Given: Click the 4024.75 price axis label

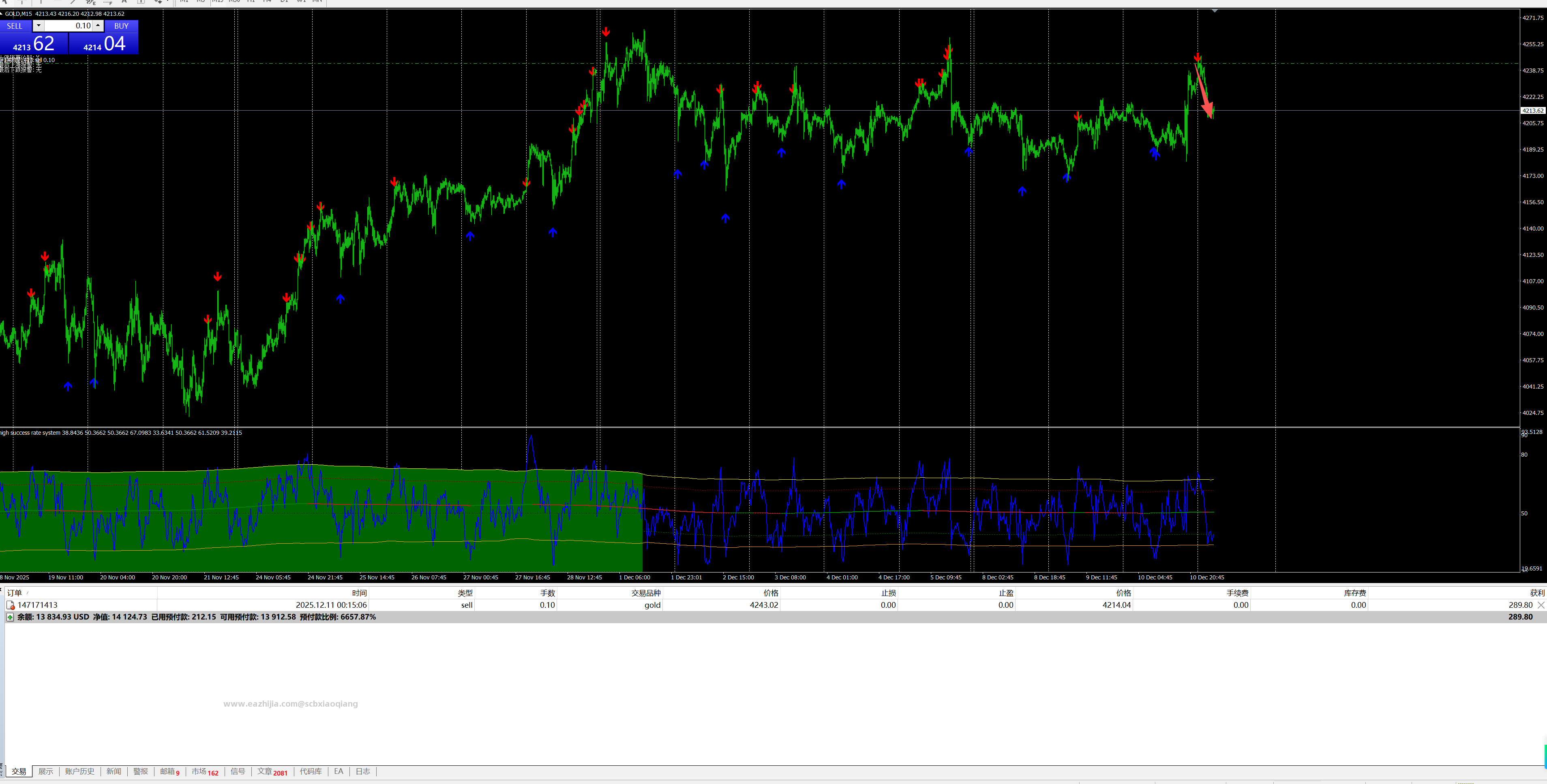Looking at the screenshot, I should 1532,413.
